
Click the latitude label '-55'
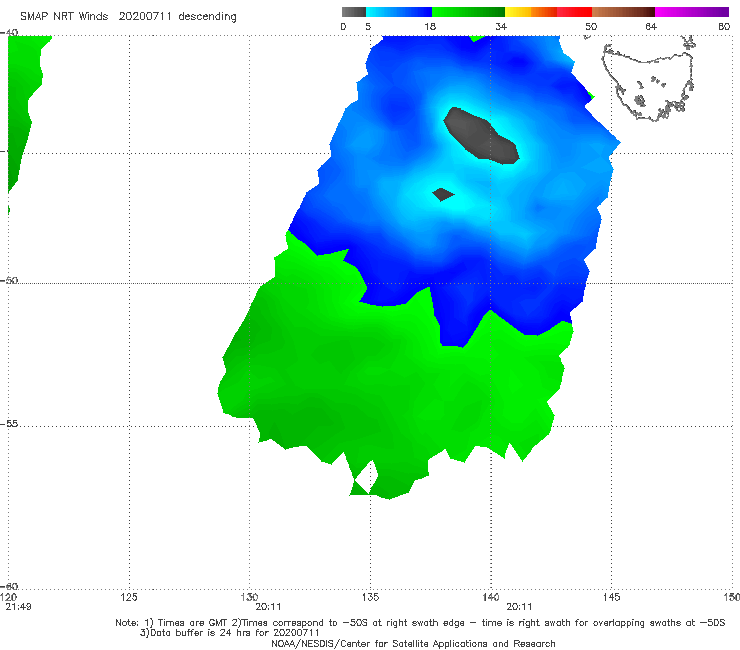[9, 424]
